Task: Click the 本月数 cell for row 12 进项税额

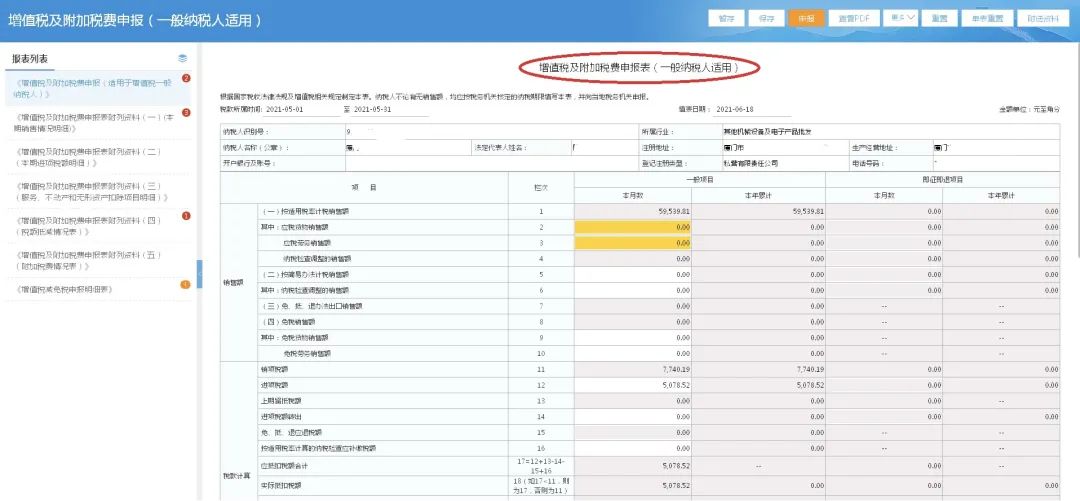Action: [x=632, y=386]
